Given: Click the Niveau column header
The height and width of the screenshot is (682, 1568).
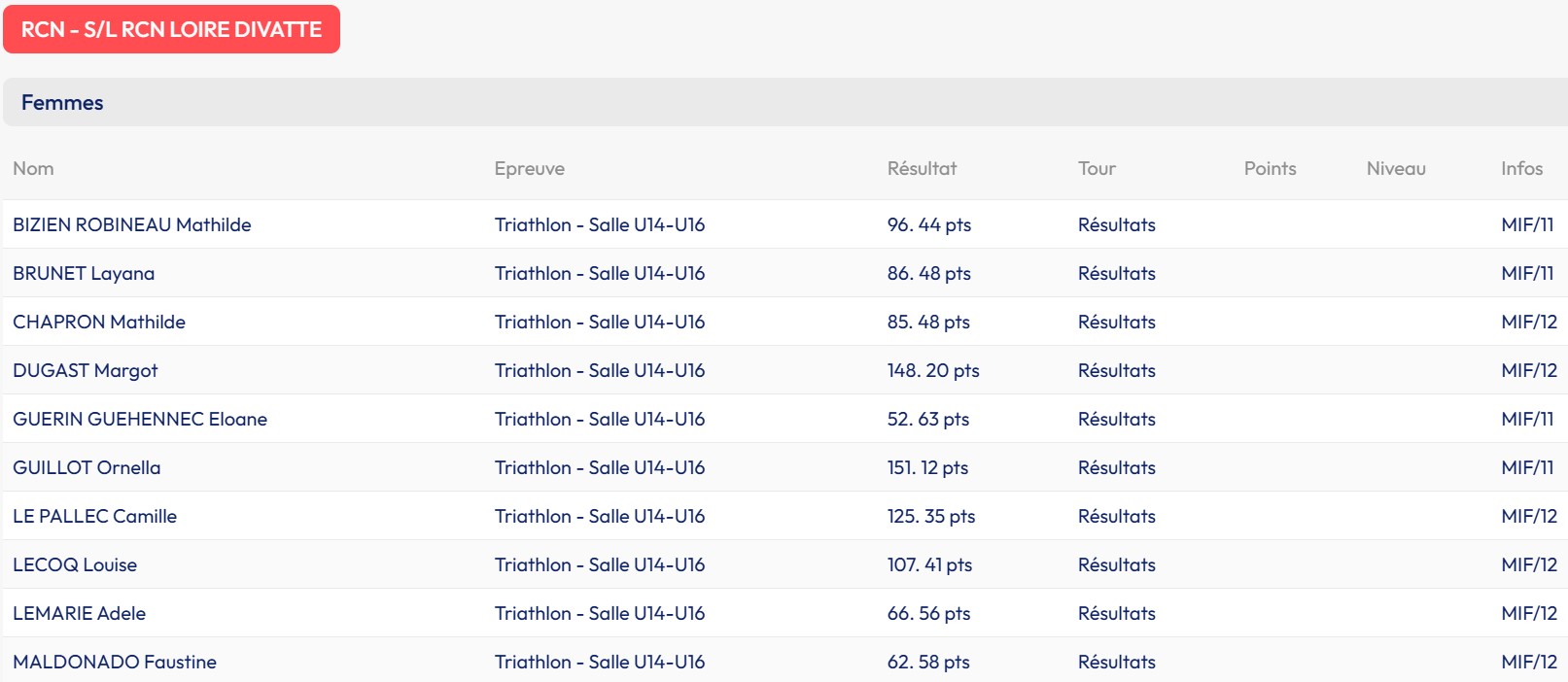Looking at the screenshot, I should (x=1396, y=168).
